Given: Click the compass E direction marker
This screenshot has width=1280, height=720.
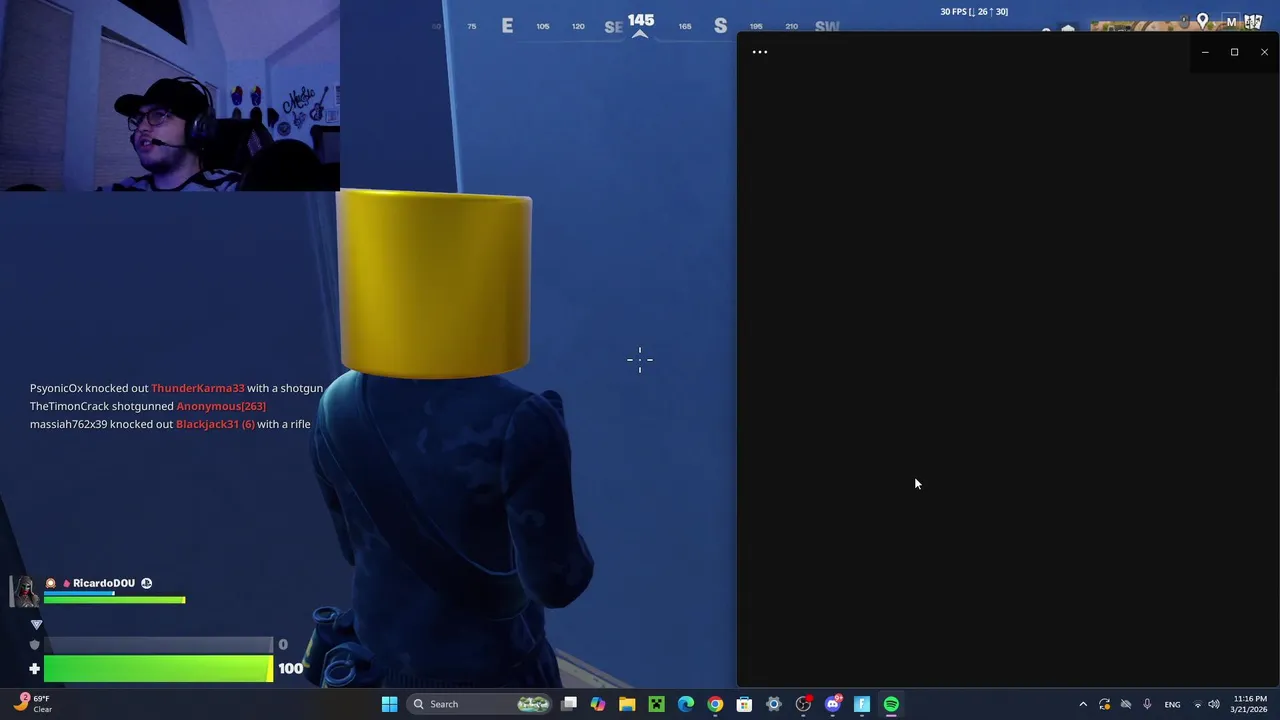Looking at the screenshot, I should pos(507,26).
